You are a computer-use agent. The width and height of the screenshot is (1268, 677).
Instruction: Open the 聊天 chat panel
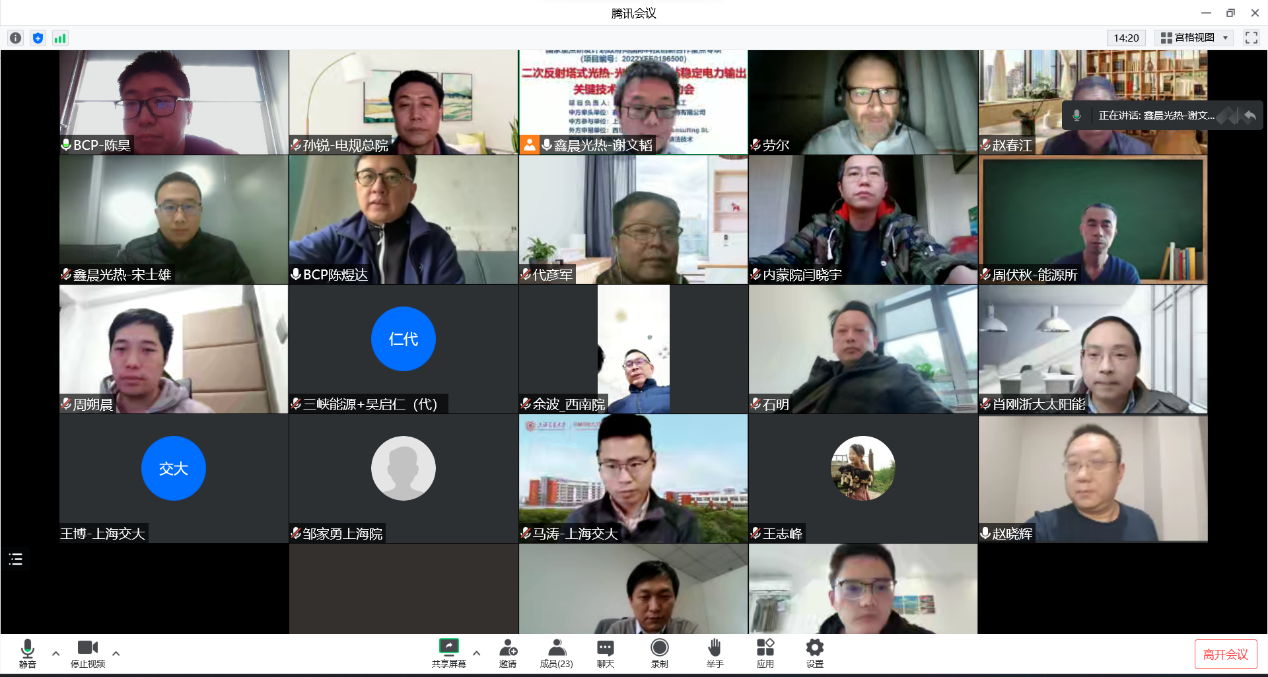tap(605, 654)
